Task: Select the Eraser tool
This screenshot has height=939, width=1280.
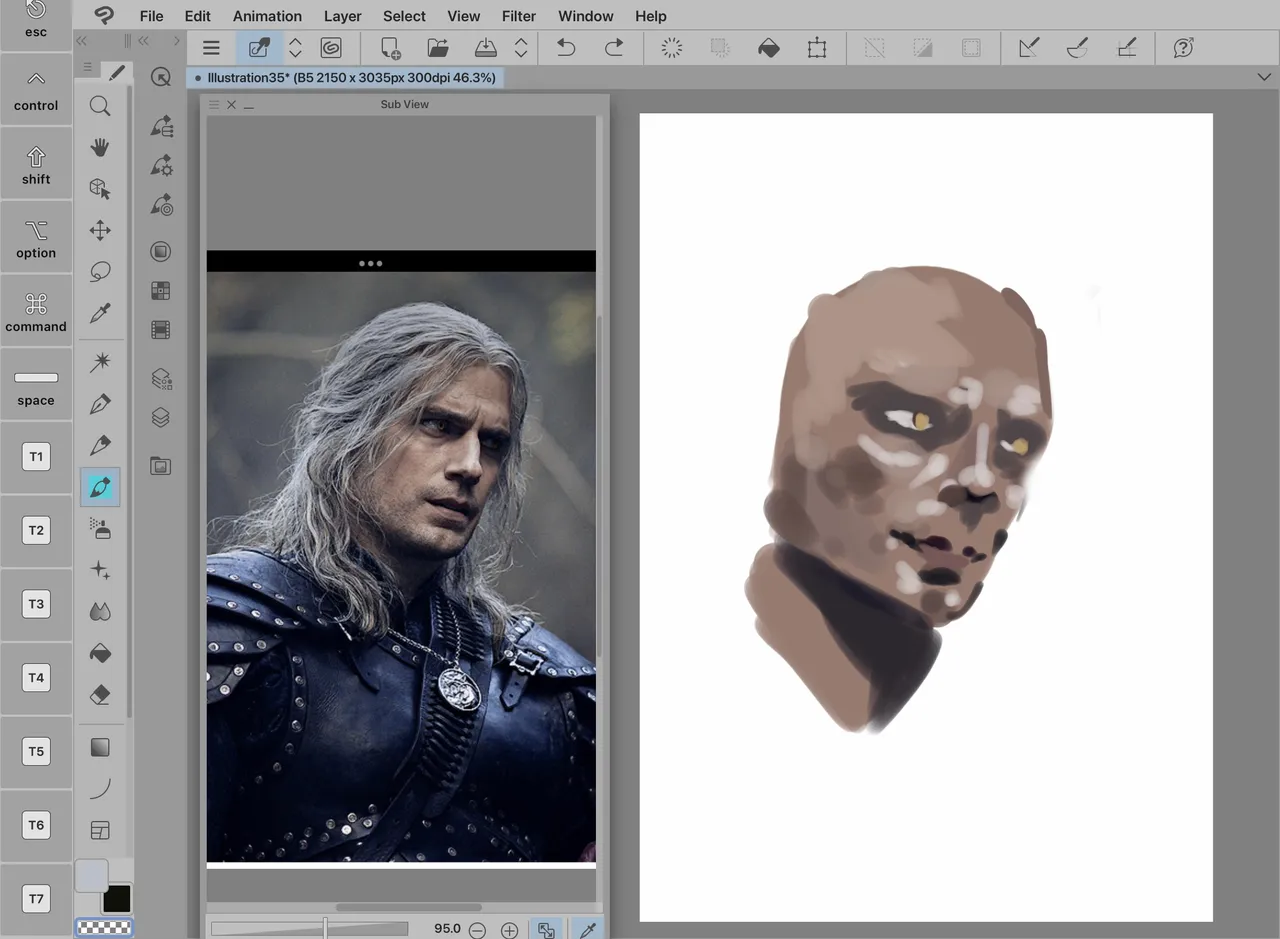Action: (x=100, y=695)
